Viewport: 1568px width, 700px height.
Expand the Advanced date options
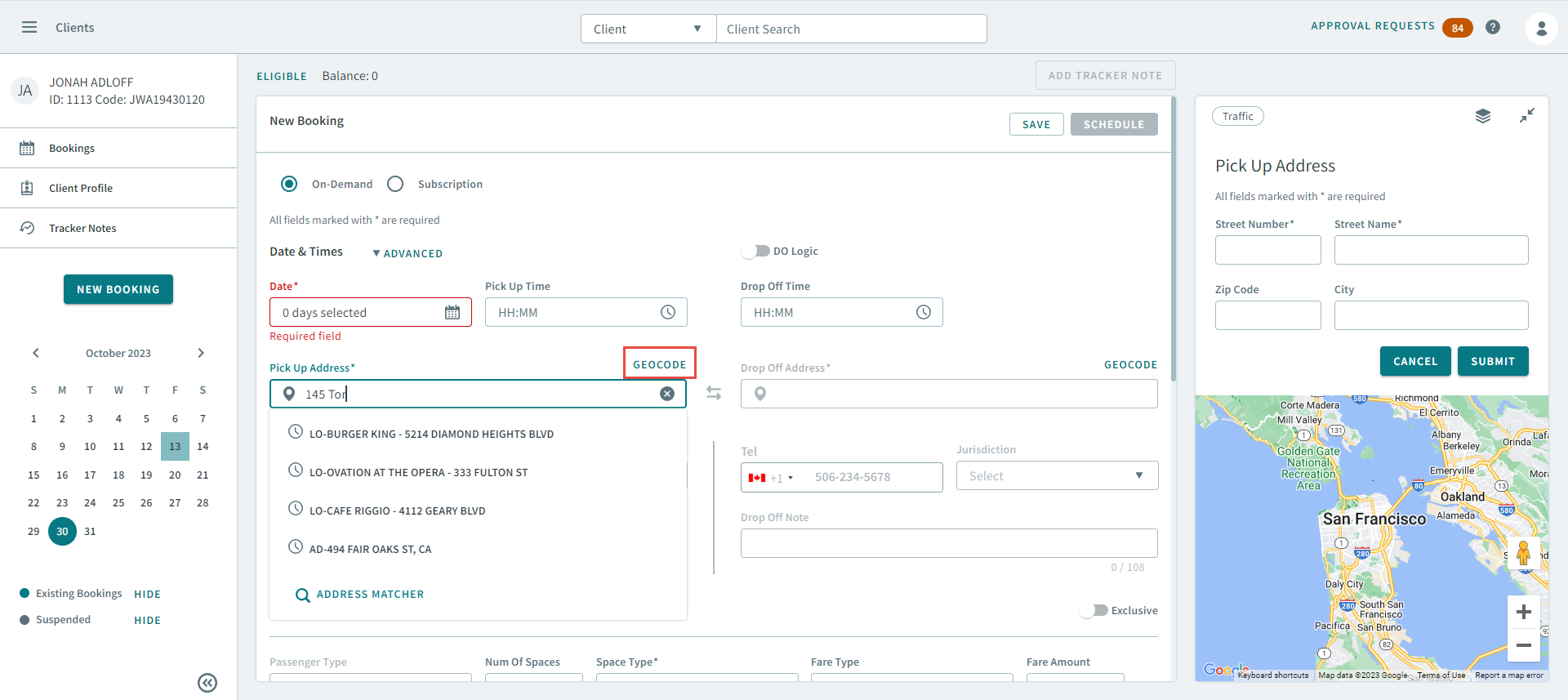pos(408,253)
